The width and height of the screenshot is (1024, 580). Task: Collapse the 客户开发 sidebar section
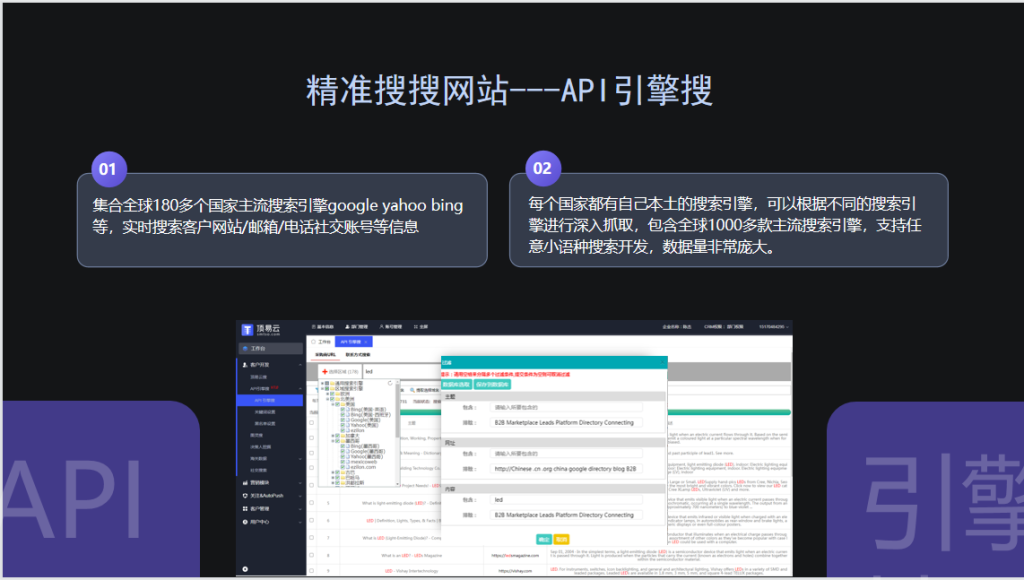click(299, 364)
